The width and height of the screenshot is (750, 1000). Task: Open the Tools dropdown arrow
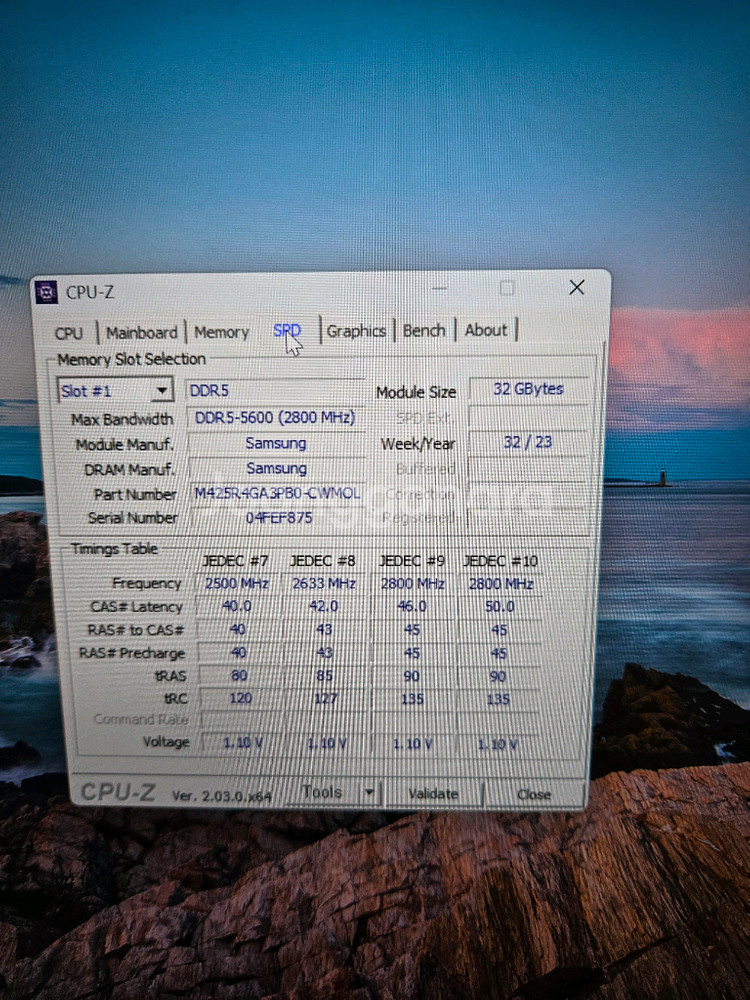tap(369, 793)
